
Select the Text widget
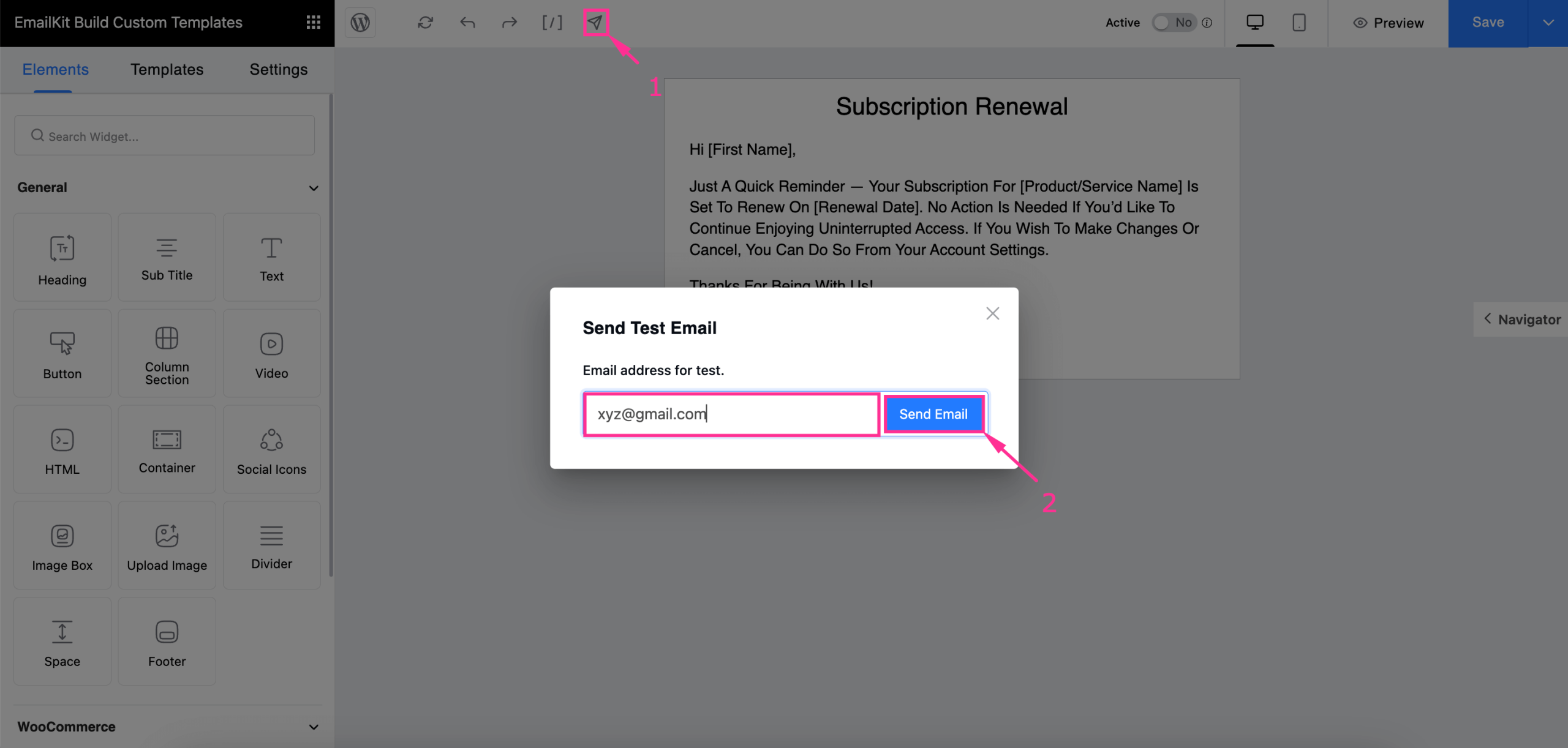[x=271, y=257]
